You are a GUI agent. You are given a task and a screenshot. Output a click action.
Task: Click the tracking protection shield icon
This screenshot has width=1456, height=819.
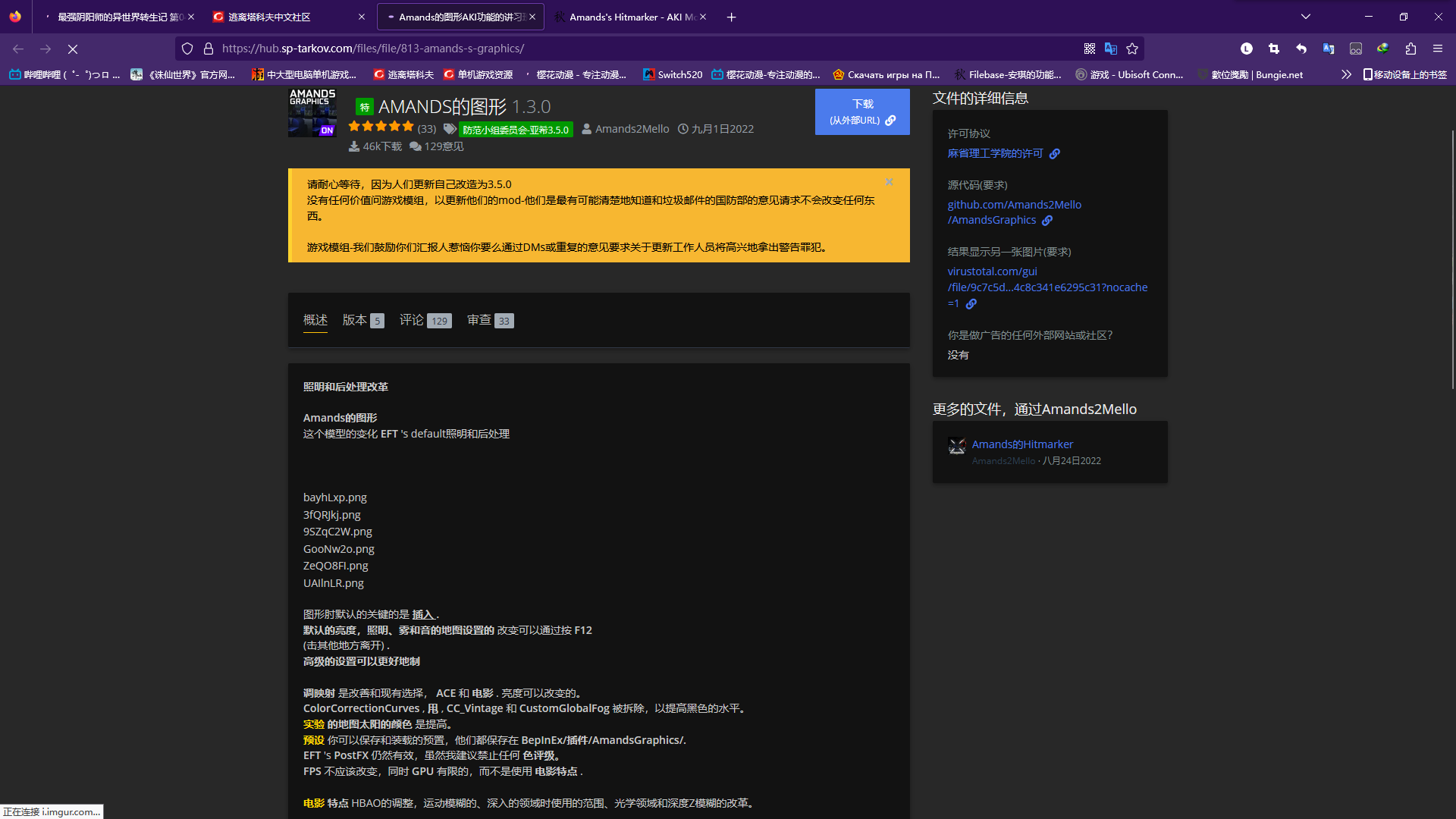(187, 48)
